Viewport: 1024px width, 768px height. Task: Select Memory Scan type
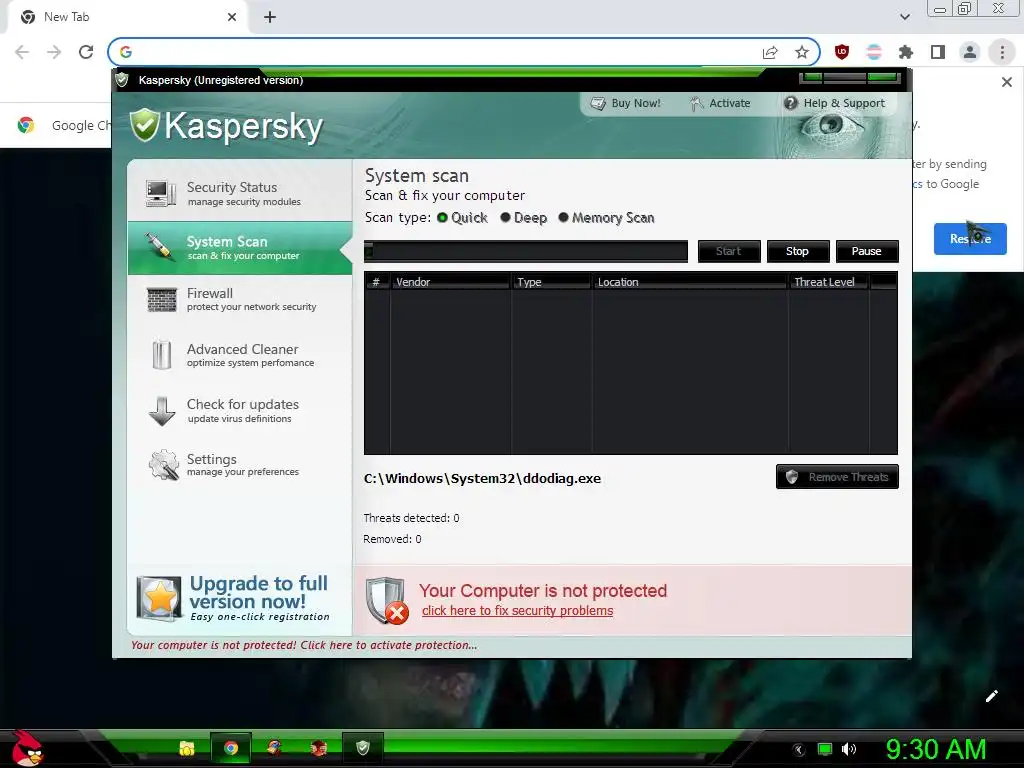tap(607, 217)
